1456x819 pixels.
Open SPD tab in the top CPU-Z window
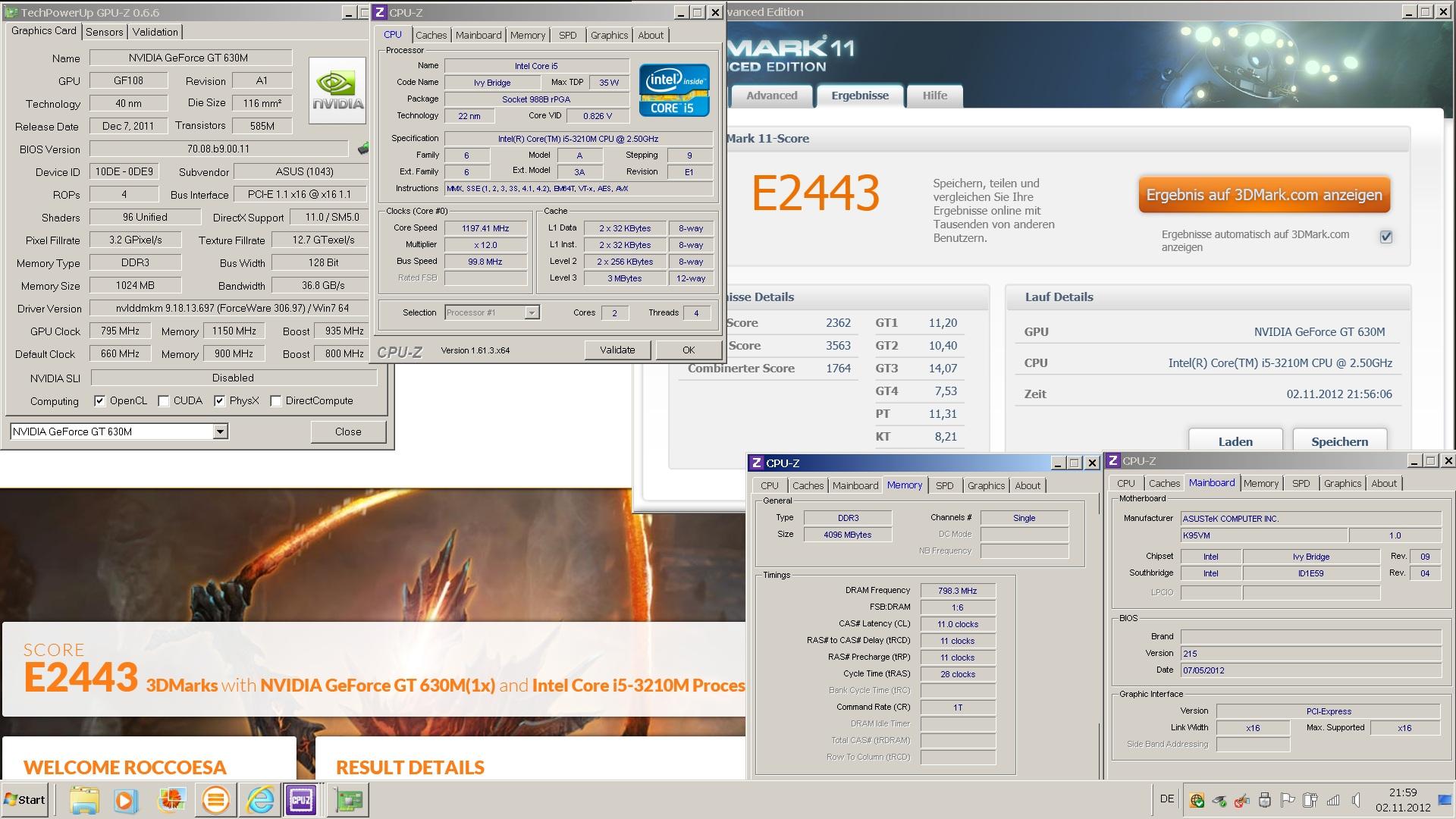pos(567,35)
